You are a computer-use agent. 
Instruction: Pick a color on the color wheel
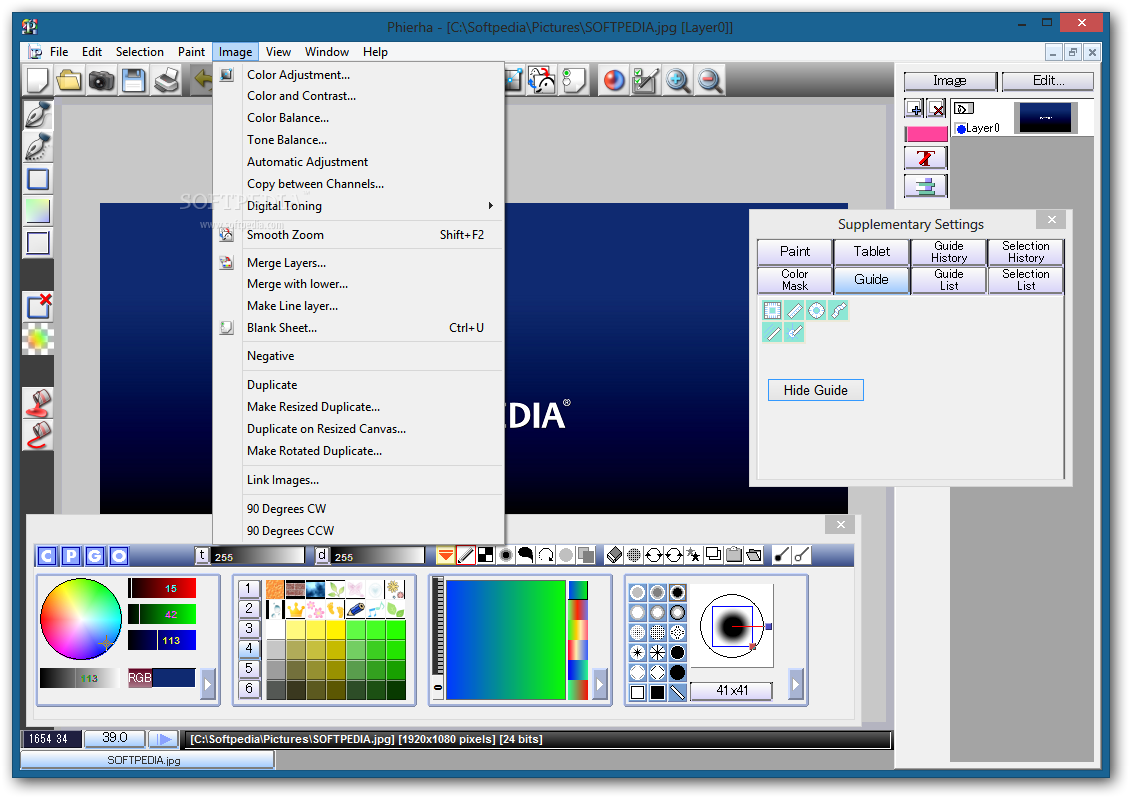click(81, 619)
